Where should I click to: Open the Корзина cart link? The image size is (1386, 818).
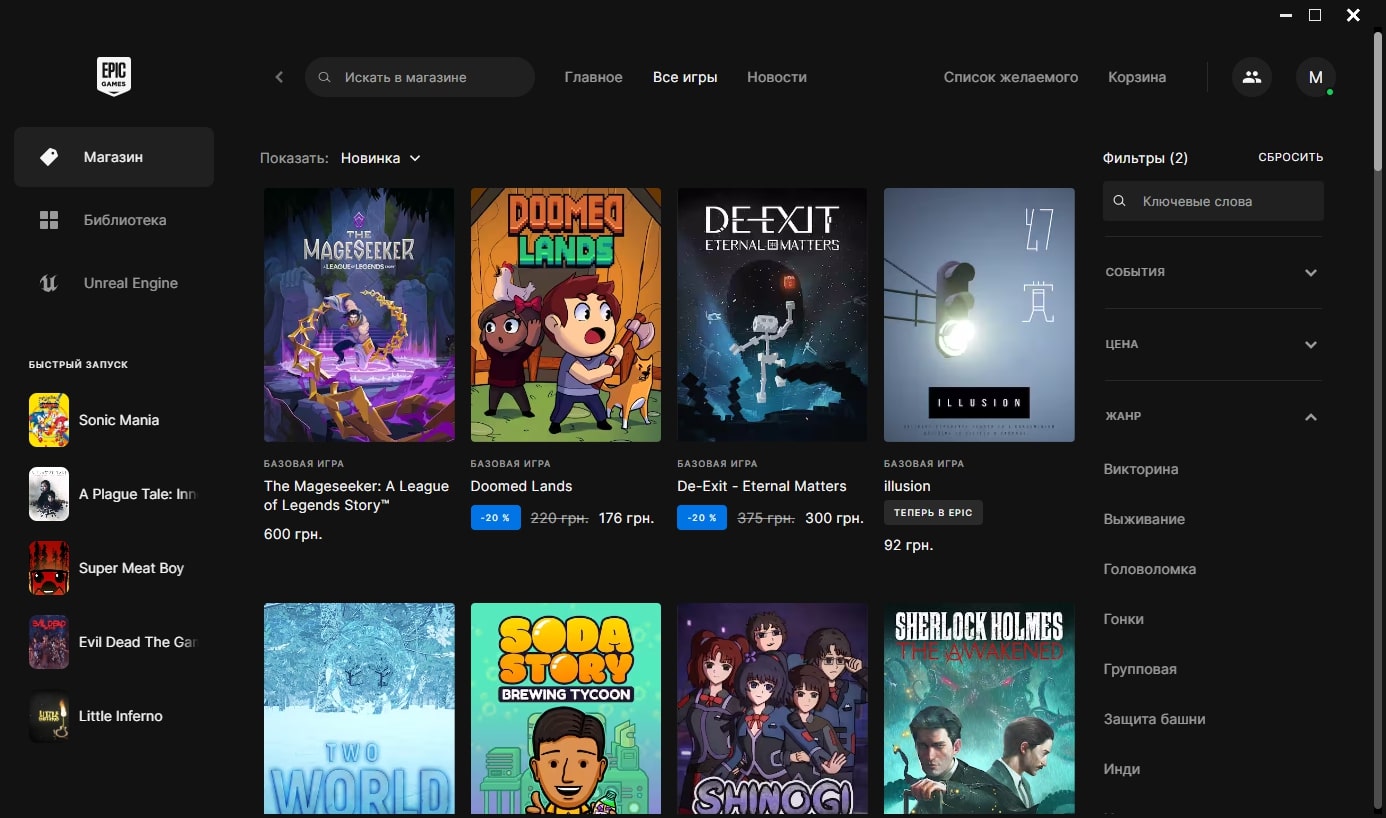1137,77
